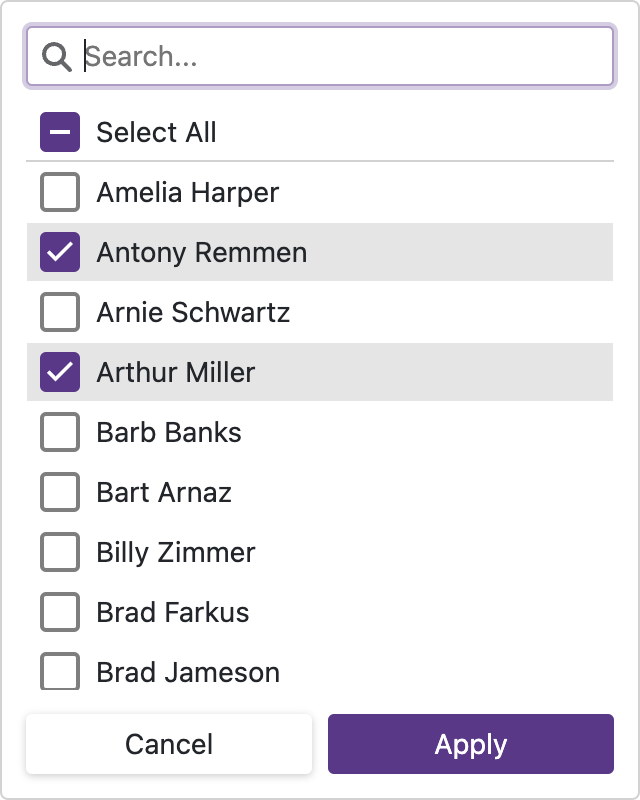Check the Barb Banks checkbox

point(60,432)
